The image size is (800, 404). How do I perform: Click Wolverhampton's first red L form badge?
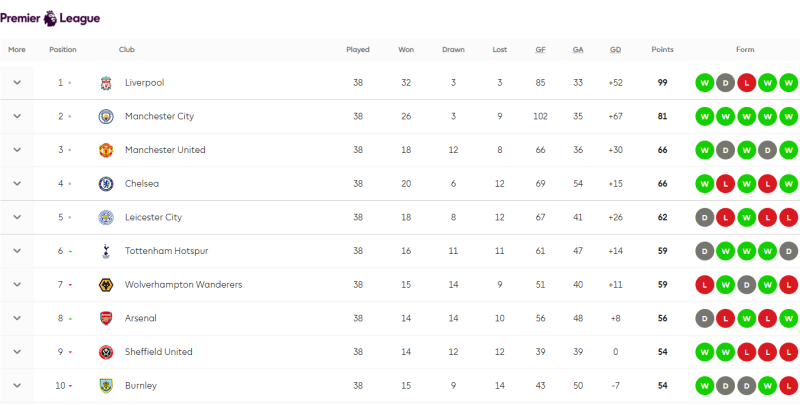705,285
